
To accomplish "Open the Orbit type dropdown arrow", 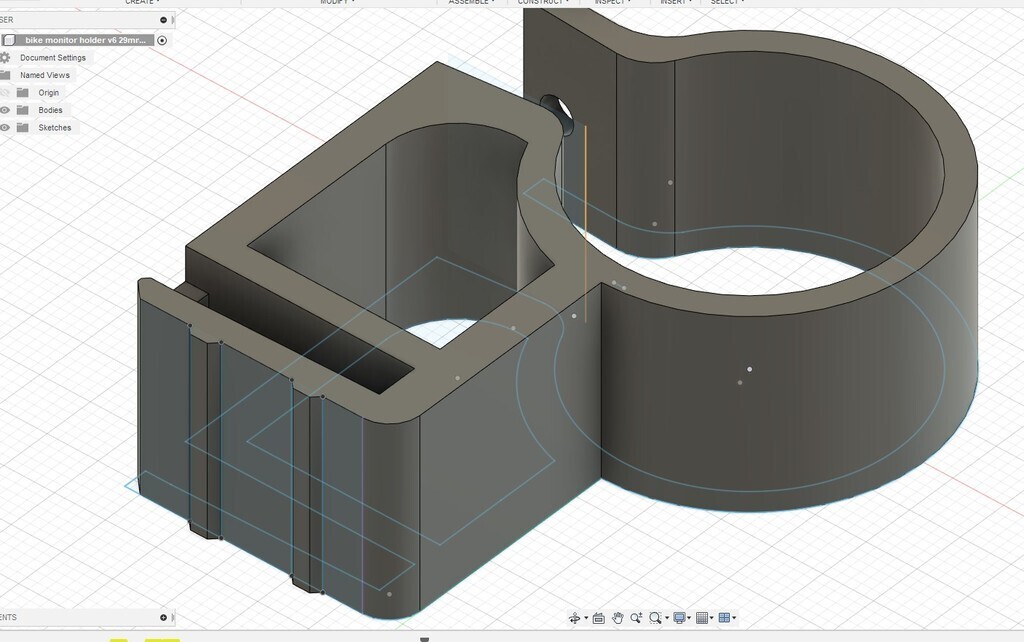I will [x=586, y=618].
